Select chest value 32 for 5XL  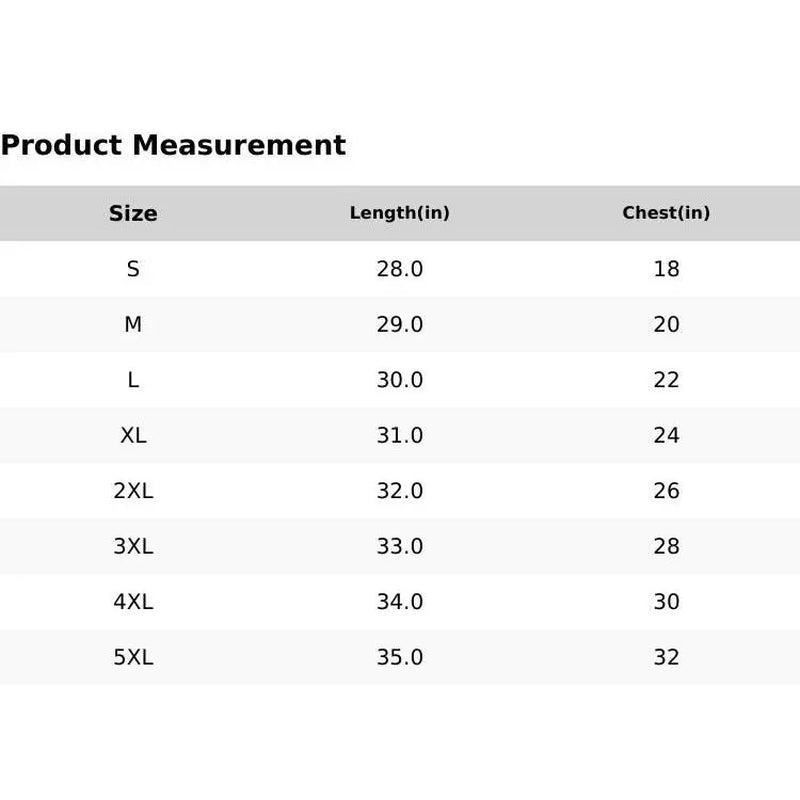pos(666,657)
